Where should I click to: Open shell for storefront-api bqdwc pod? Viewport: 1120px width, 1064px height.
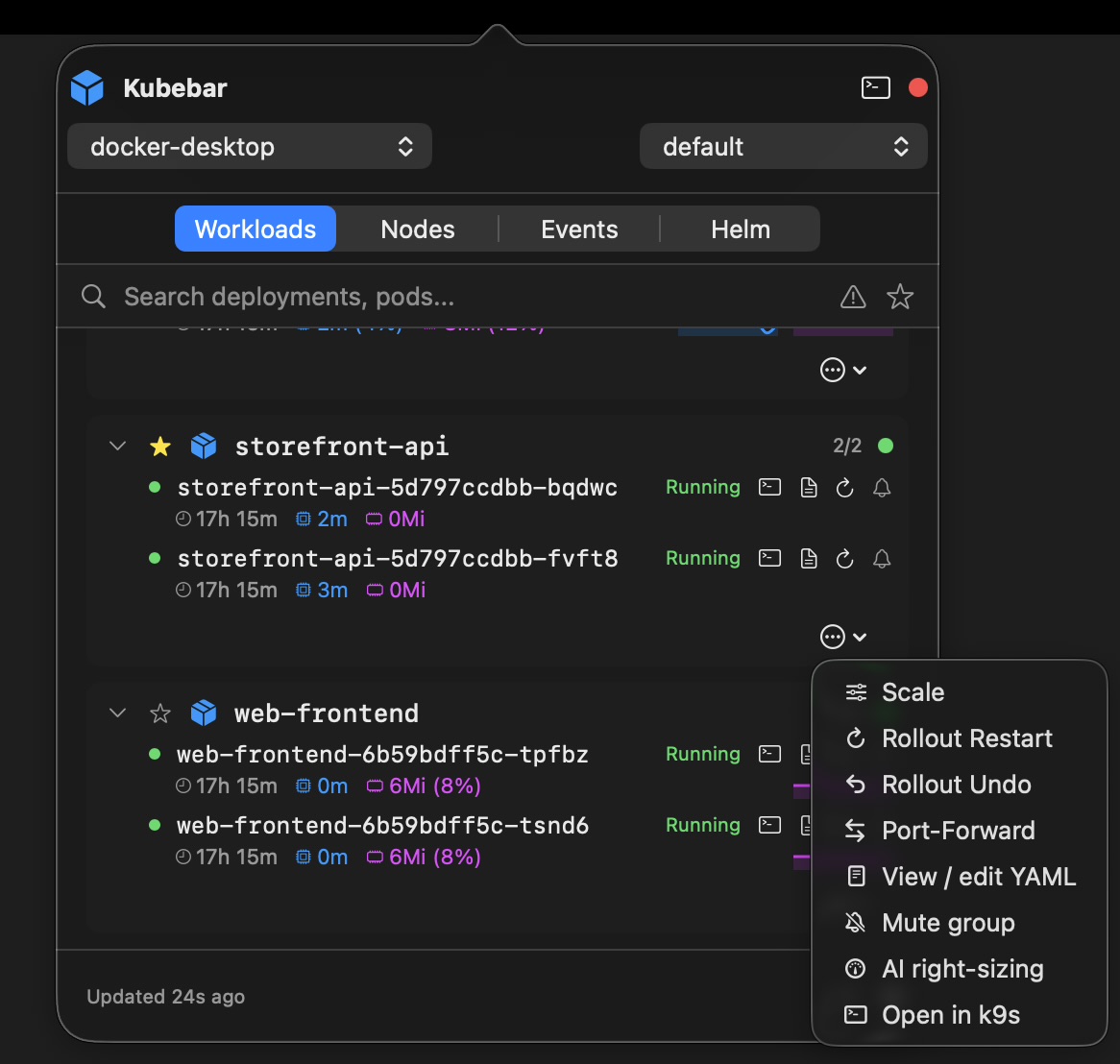[x=770, y=487]
